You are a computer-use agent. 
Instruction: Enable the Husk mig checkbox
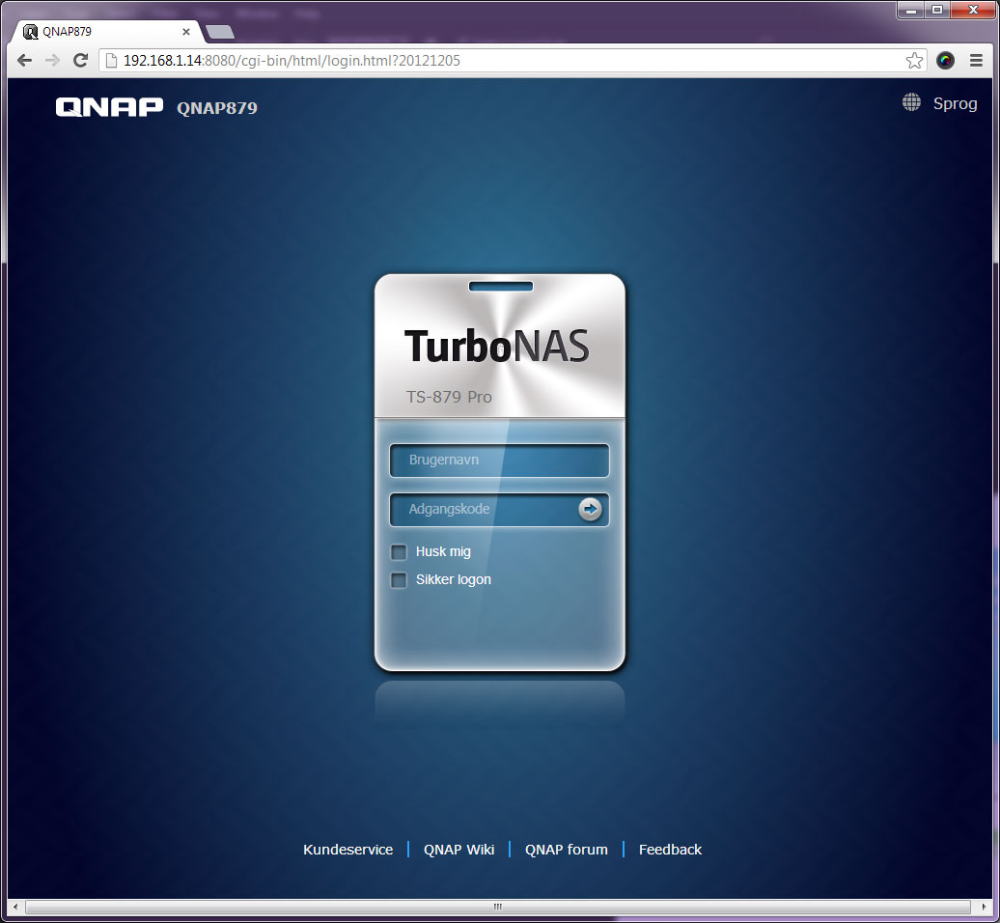pyautogui.click(x=399, y=552)
